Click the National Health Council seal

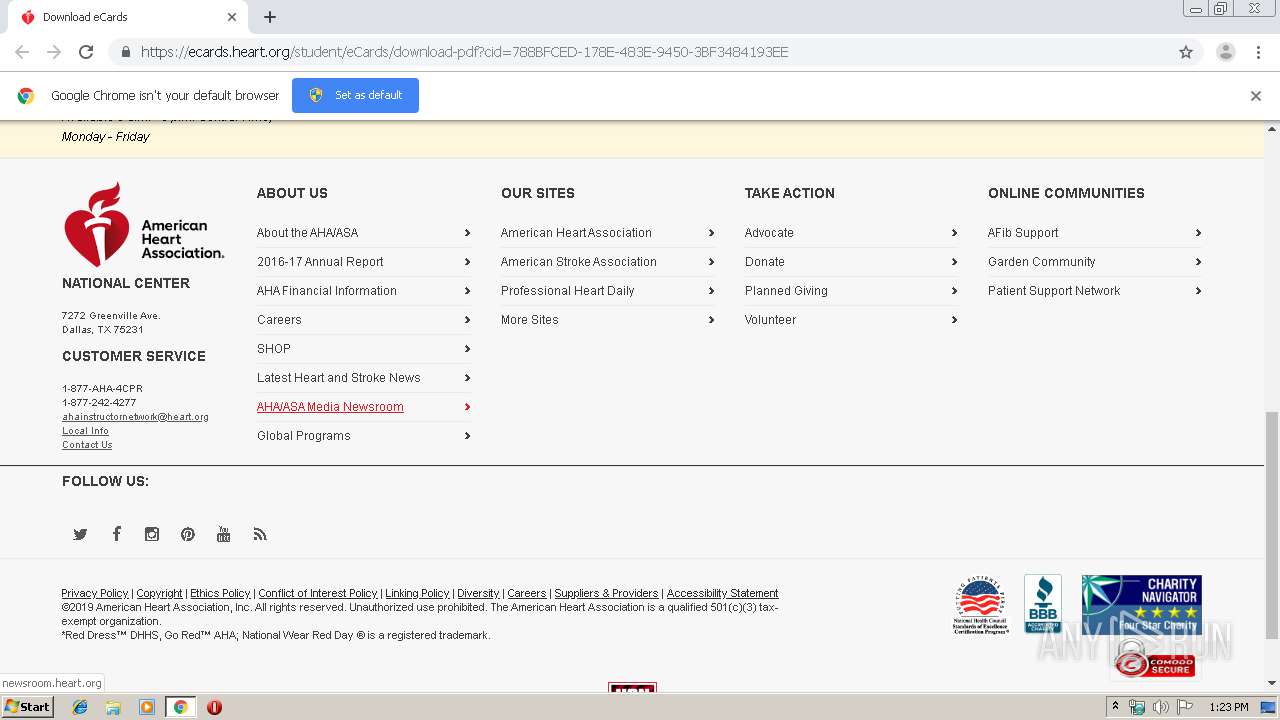click(980, 605)
